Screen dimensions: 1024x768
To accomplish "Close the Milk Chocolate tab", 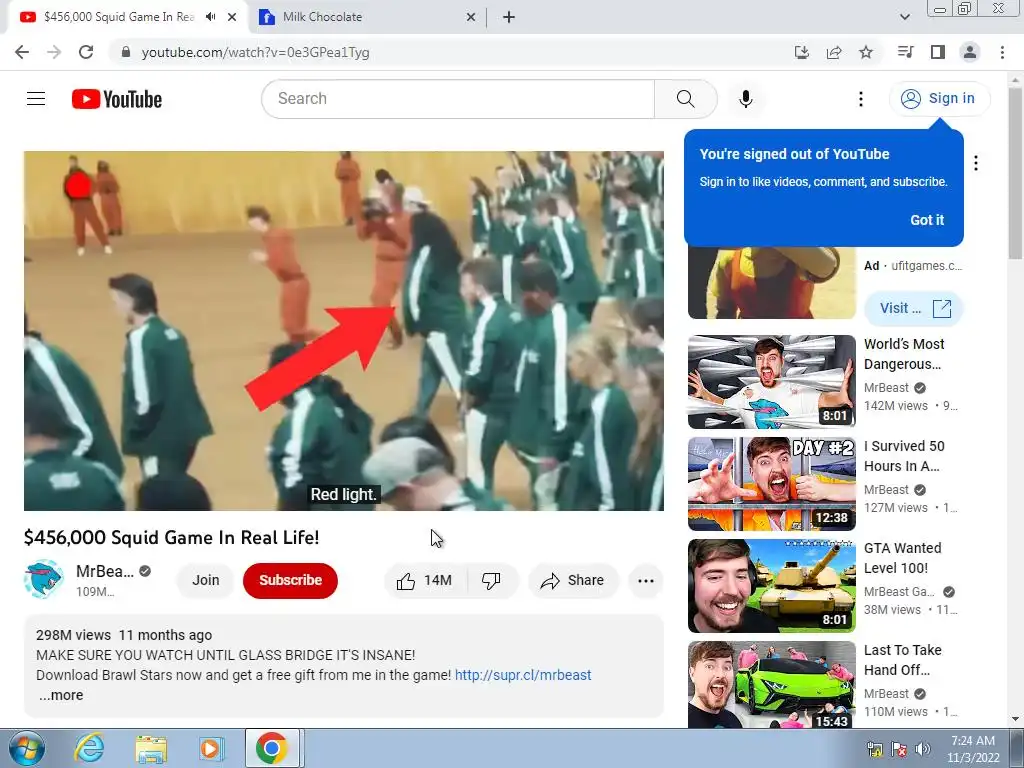I will tap(471, 17).
